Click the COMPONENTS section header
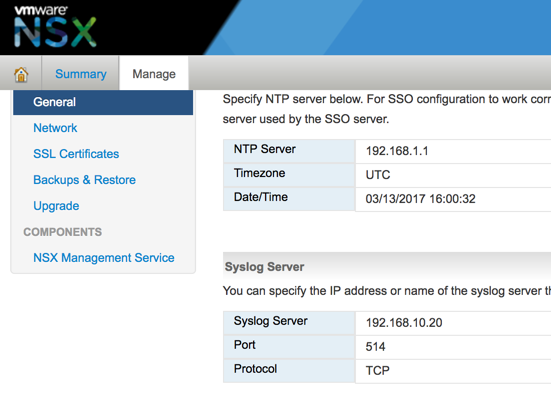Image resolution: width=551 pixels, height=397 pixels. 63,232
